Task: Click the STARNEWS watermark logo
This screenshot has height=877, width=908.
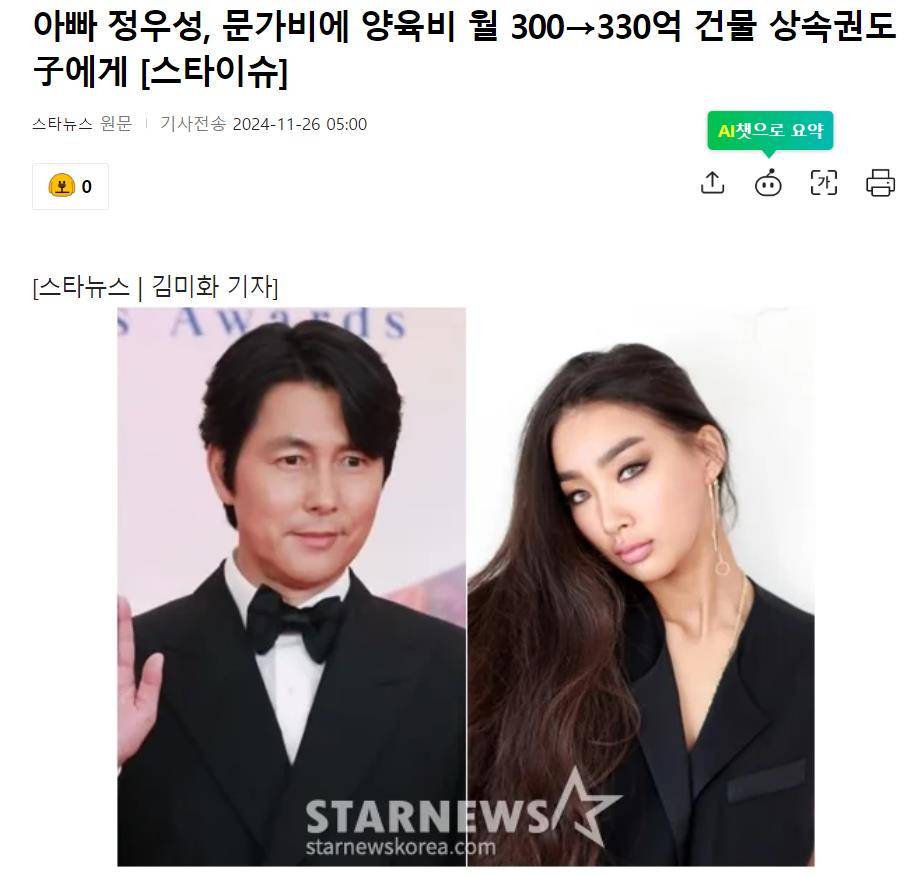Action: coord(463,811)
